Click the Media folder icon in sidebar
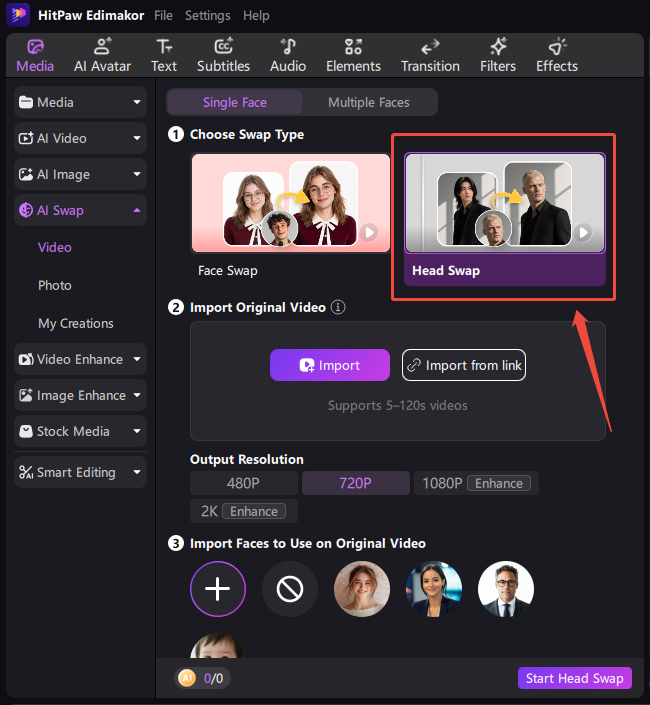This screenshot has height=705, width=650. 26,103
